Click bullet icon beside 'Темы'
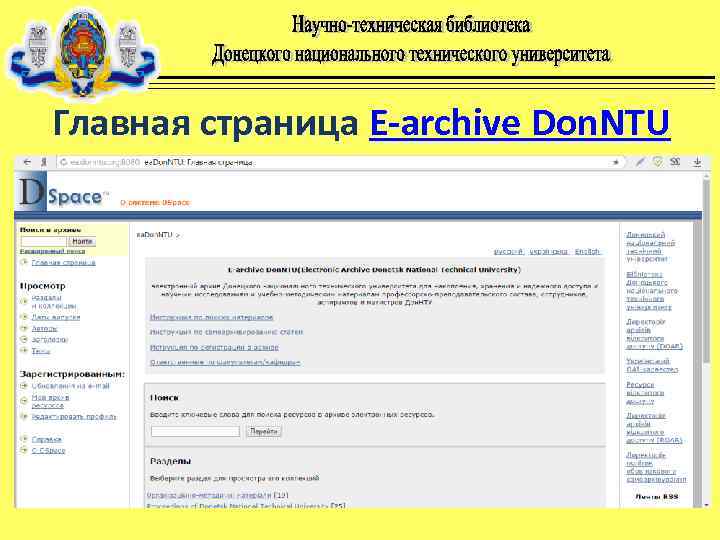This screenshot has height=540, width=720. click(x=24, y=351)
